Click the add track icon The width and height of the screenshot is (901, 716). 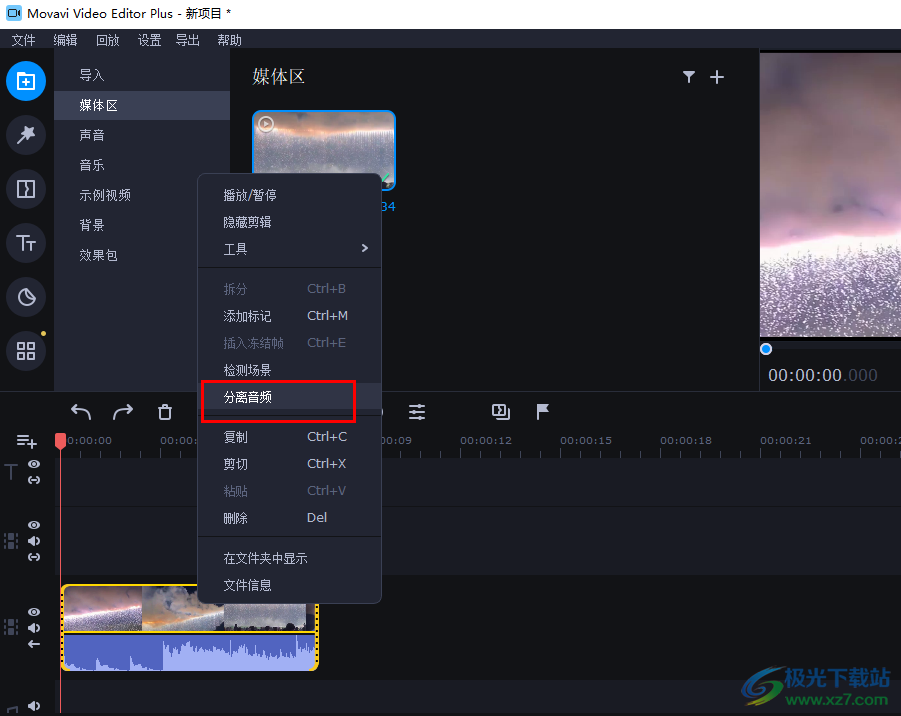click(26, 441)
